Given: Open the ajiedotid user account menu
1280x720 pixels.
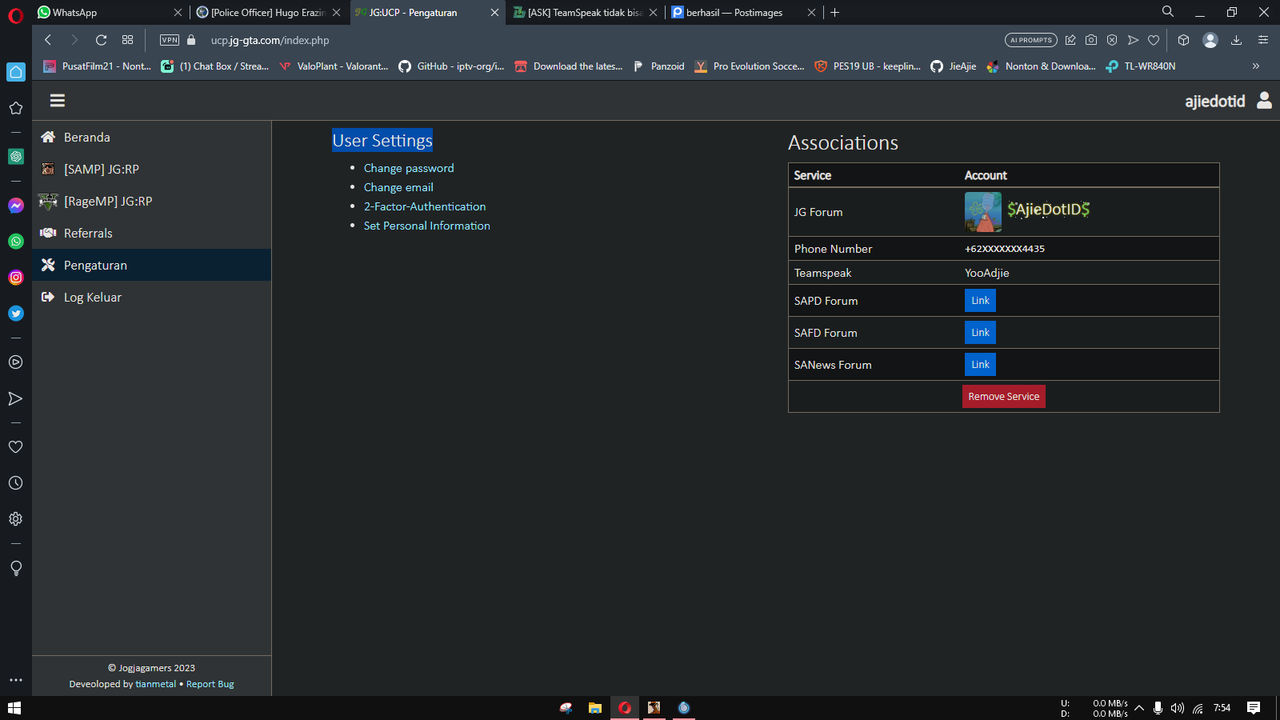Looking at the screenshot, I should pyautogui.click(x=1228, y=100).
